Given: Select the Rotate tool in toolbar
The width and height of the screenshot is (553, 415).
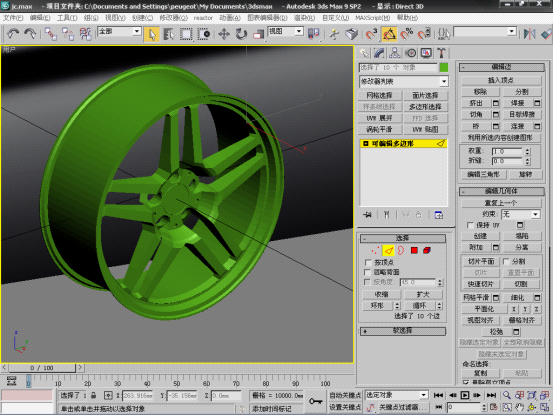Looking at the screenshot, I should [x=241, y=34].
